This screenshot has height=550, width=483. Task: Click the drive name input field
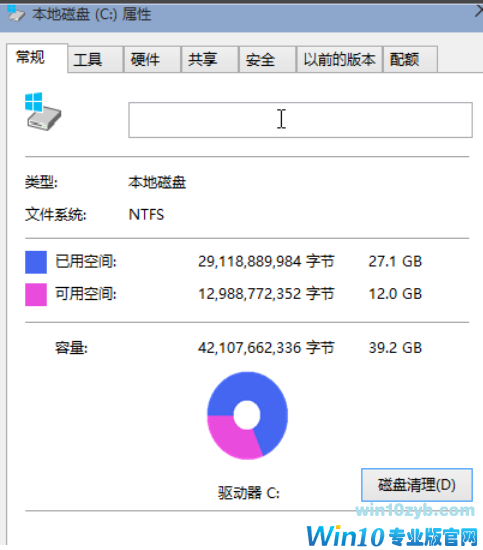(300, 120)
